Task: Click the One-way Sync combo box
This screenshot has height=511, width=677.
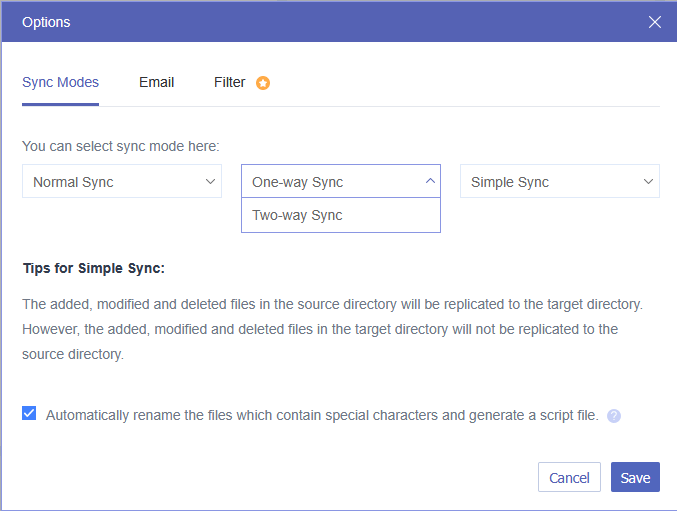Action: point(330,182)
